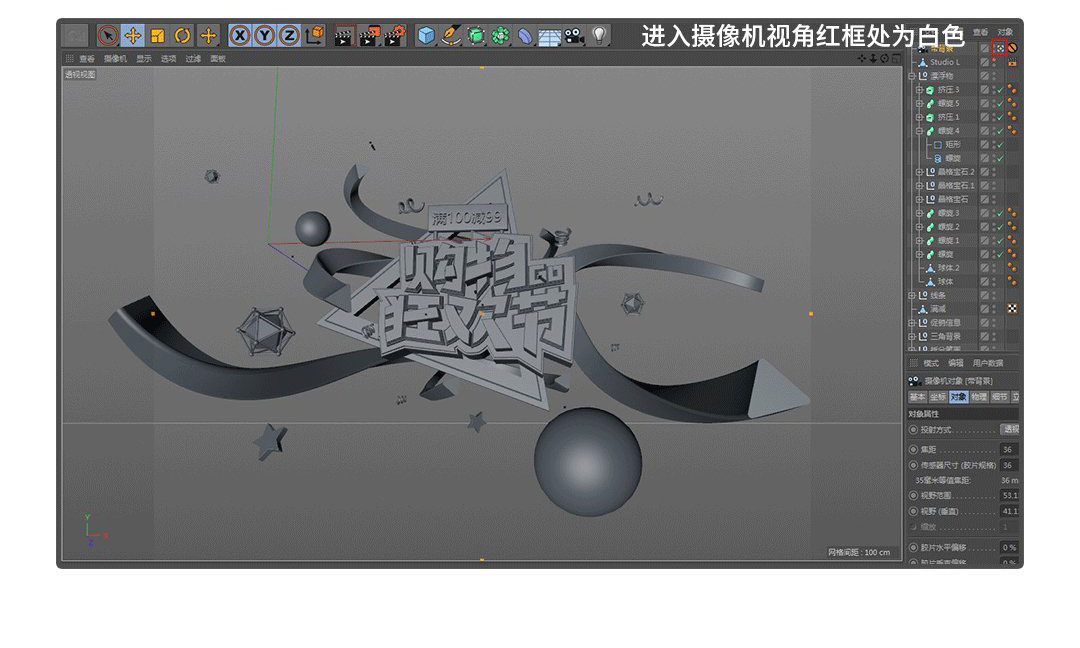Expand the 促销信息 group

click(912, 323)
